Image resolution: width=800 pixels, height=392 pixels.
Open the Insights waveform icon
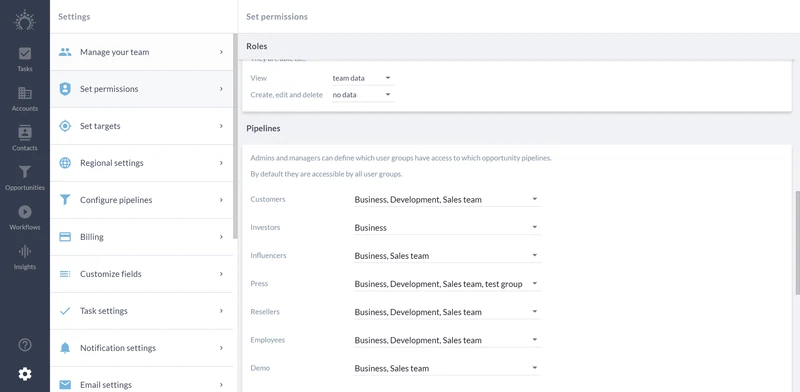pyautogui.click(x=24, y=251)
